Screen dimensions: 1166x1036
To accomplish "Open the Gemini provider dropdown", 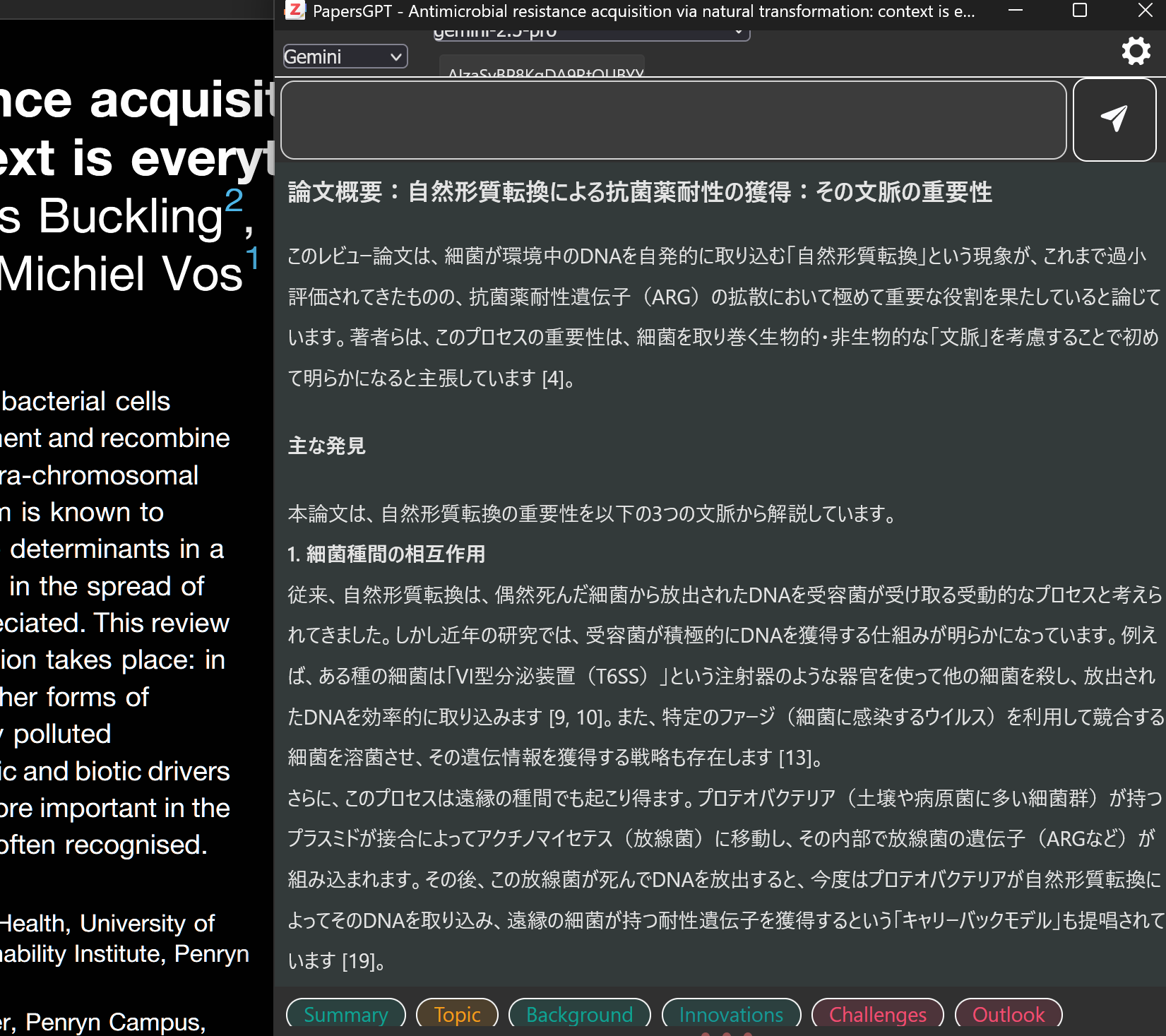I will coord(345,56).
